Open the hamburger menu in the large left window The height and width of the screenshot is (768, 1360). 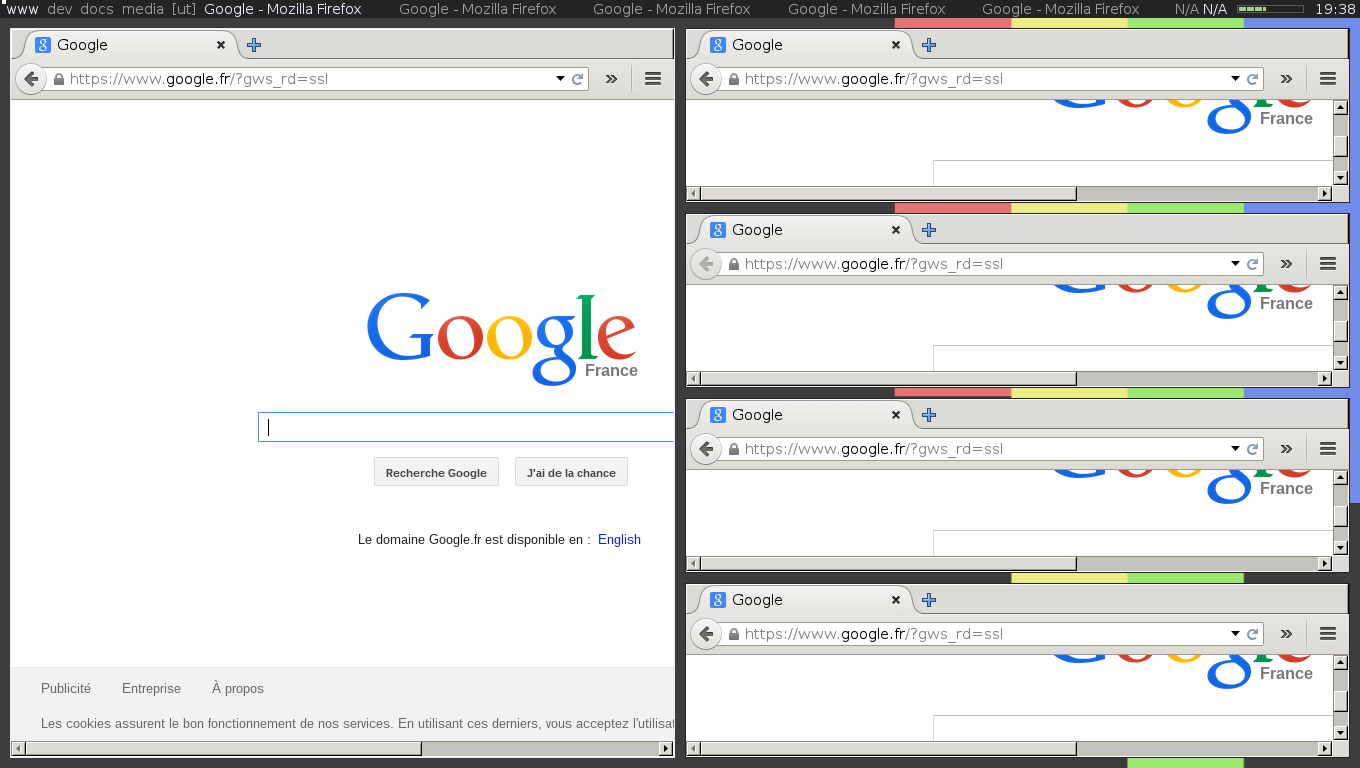653,79
